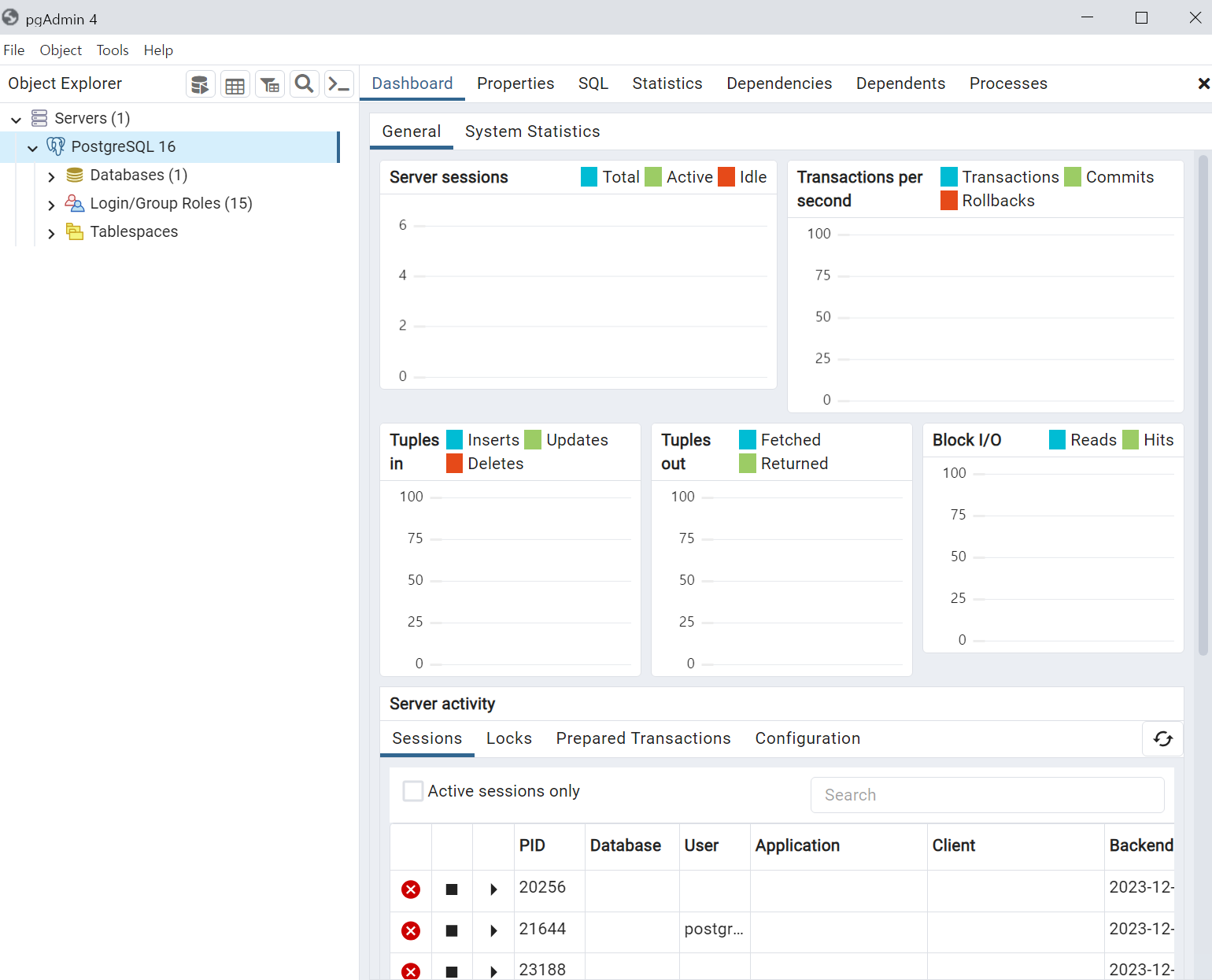The height and width of the screenshot is (980, 1212).
Task: Toggle Active sessions only checkbox
Action: 413,791
